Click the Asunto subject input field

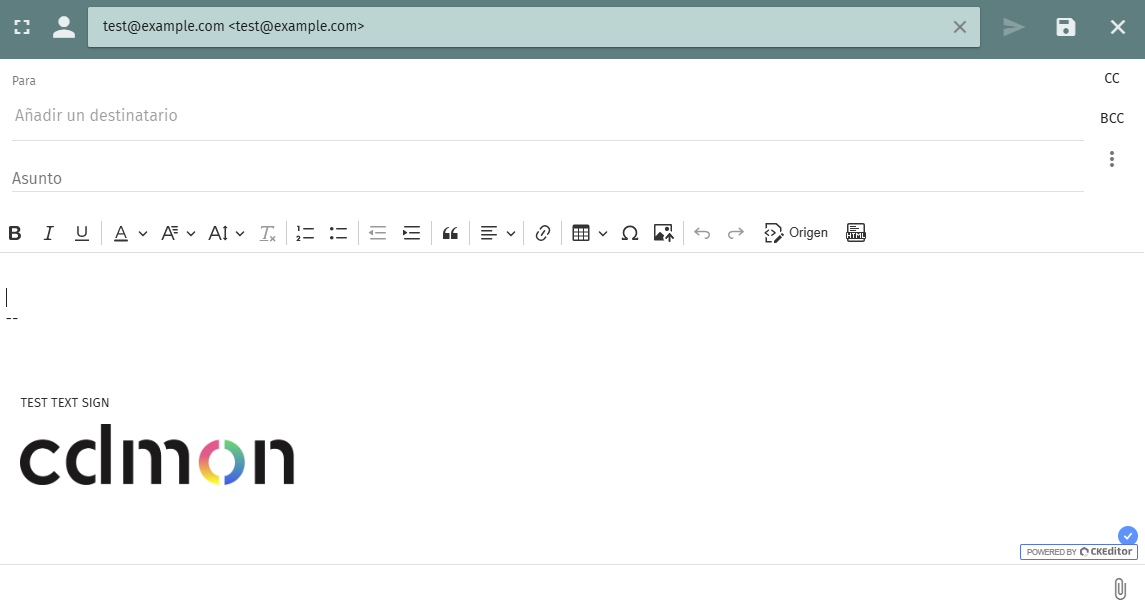click(546, 178)
